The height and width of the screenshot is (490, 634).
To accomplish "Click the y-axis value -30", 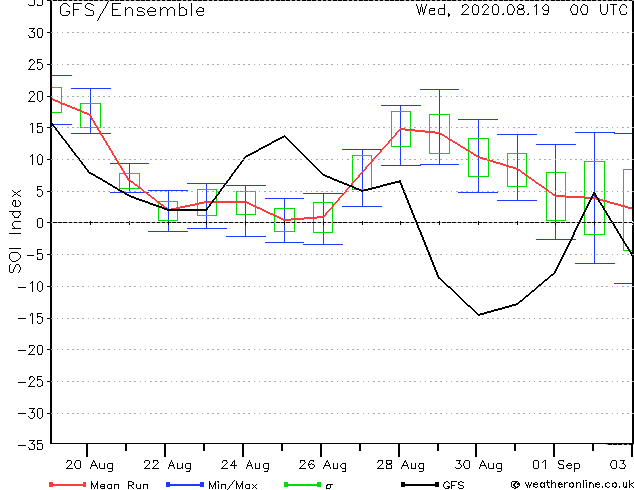I will point(32,413).
